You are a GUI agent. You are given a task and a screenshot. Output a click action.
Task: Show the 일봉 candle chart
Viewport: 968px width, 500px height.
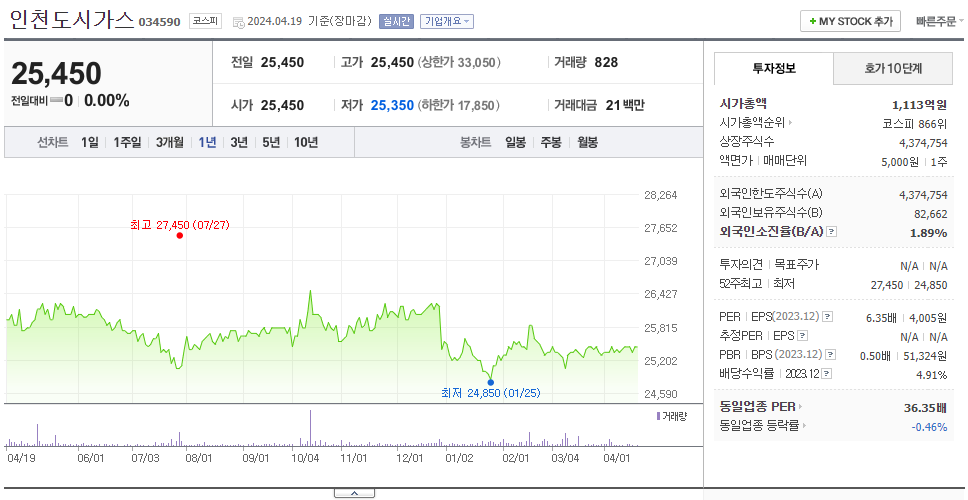515,143
